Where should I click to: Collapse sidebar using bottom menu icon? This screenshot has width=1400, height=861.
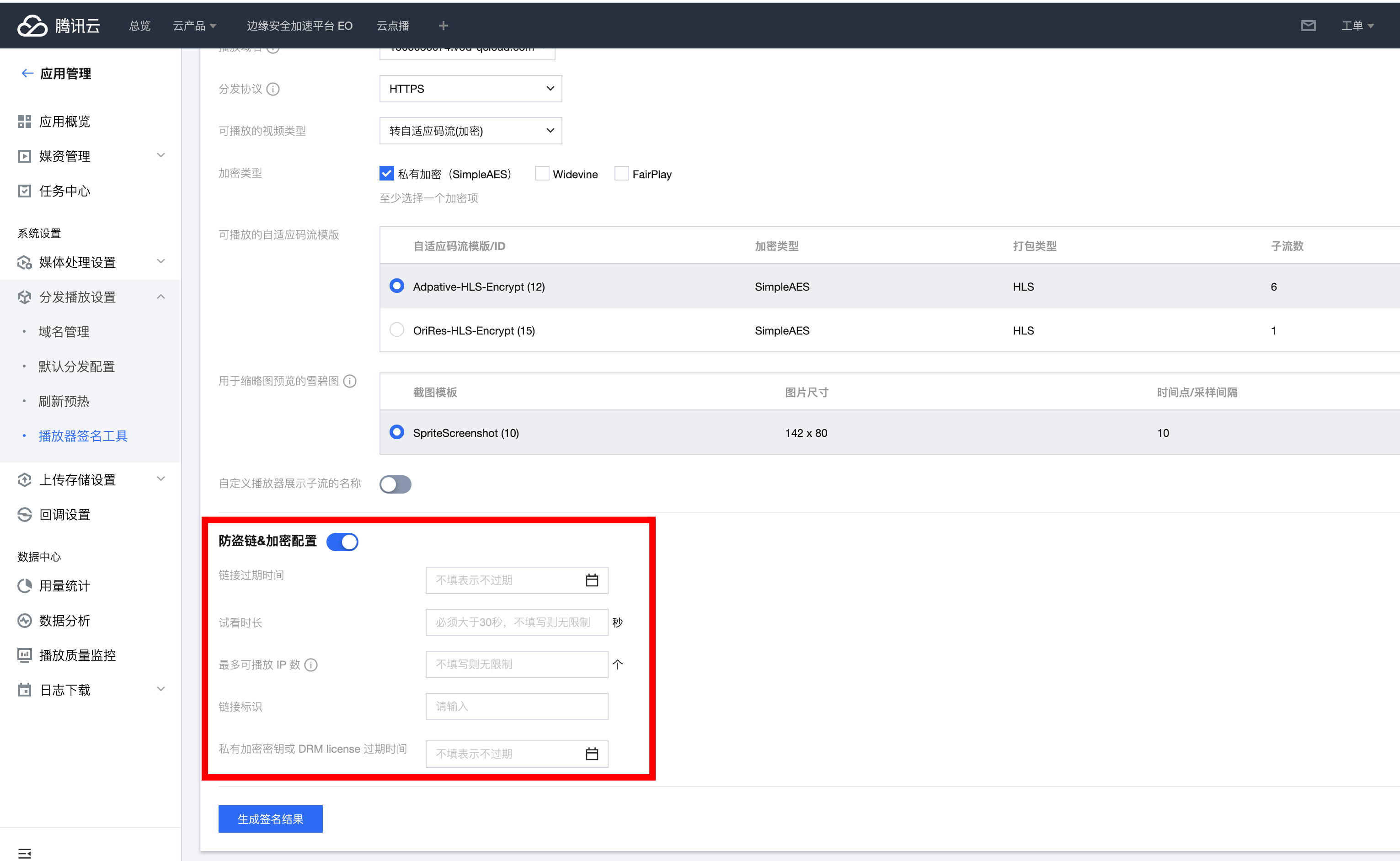pos(25,853)
